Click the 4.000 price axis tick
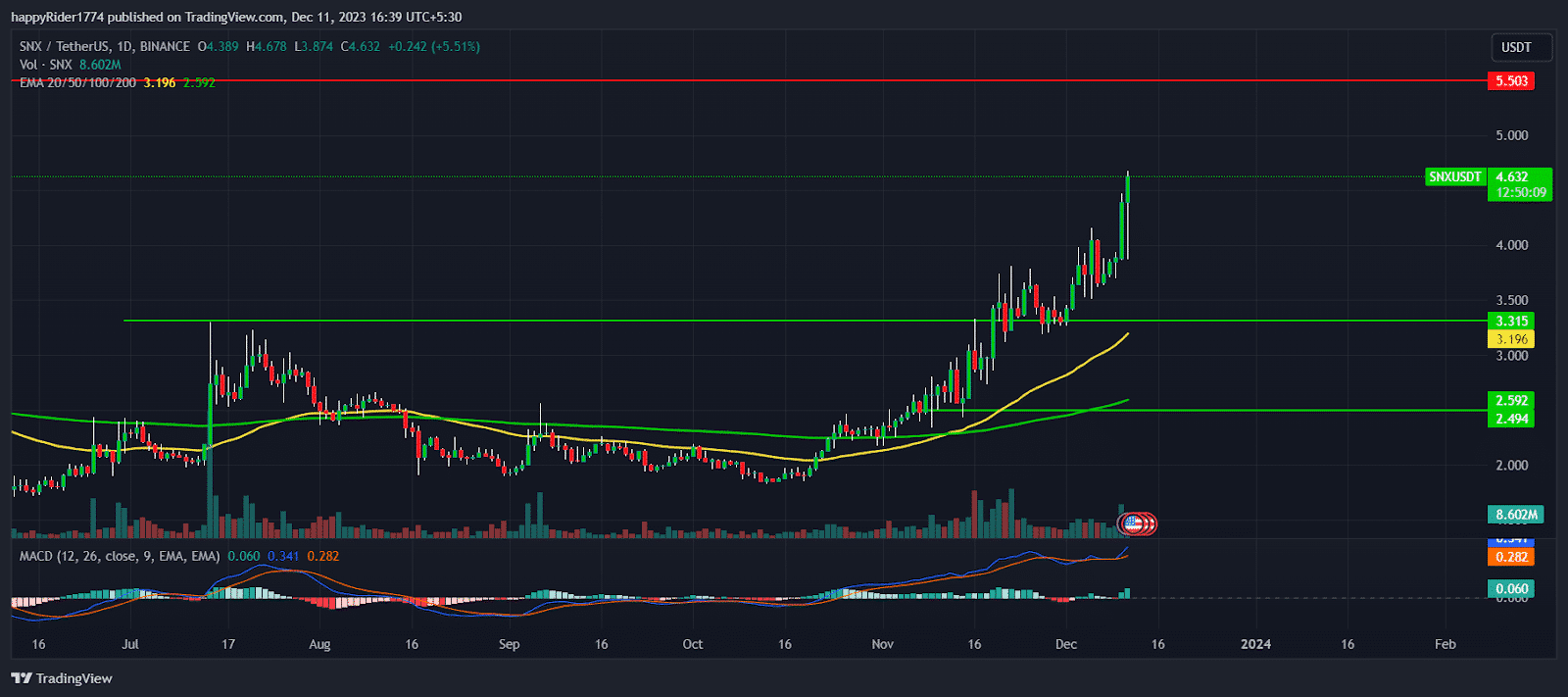Viewport: 1568px width, 697px height. (x=1511, y=245)
